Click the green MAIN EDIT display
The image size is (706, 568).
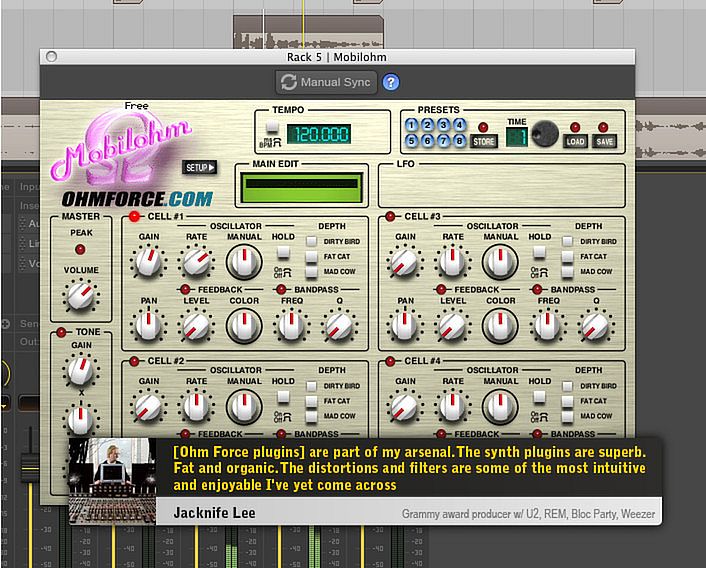pos(301,187)
